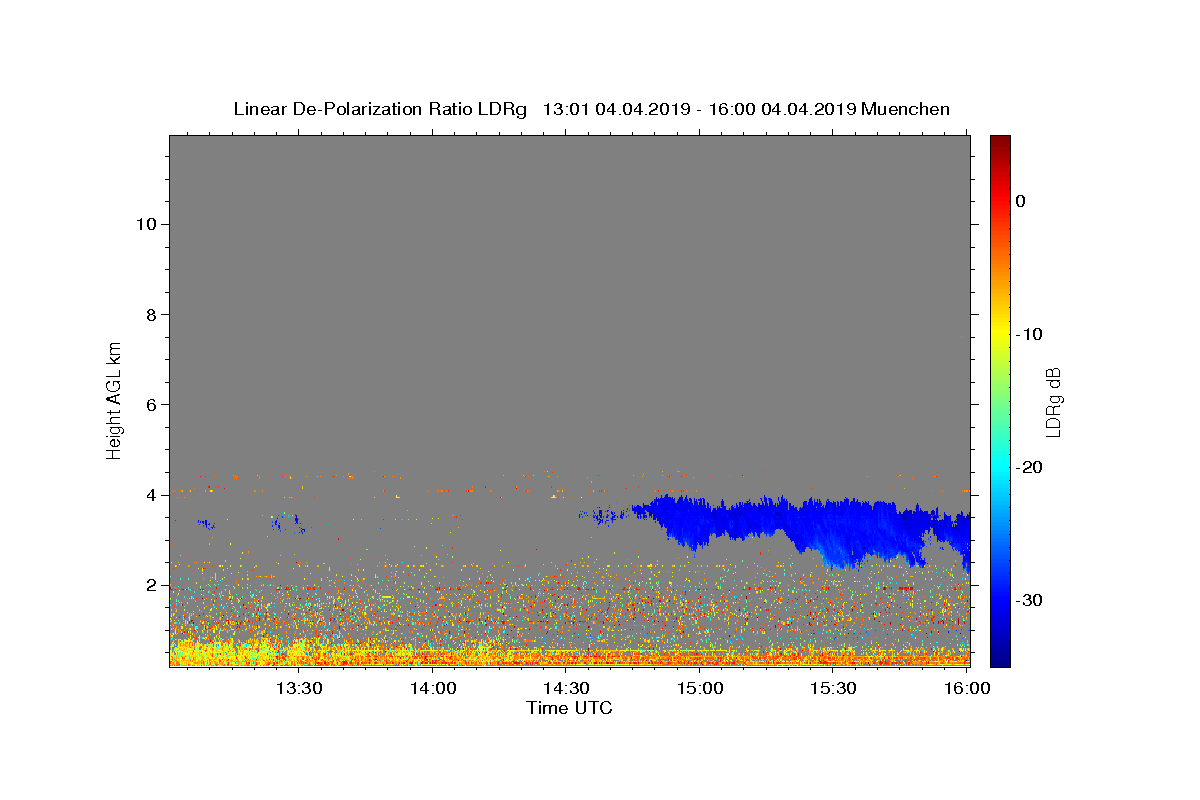The height and width of the screenshot is (800, 1200).
Task: Click the colorbar value label -20
Action: point(1029,467)
